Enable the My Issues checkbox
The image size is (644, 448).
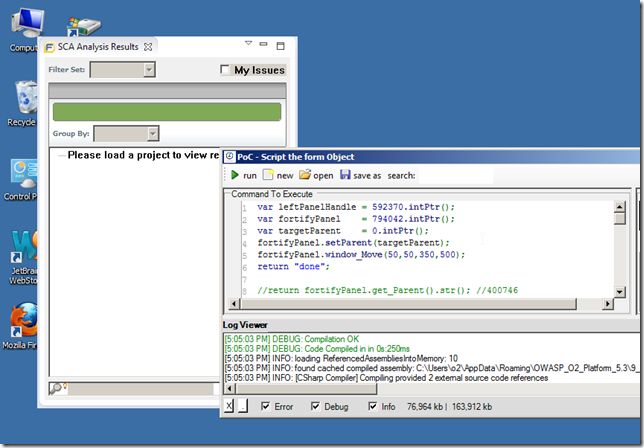click(225, 70)
